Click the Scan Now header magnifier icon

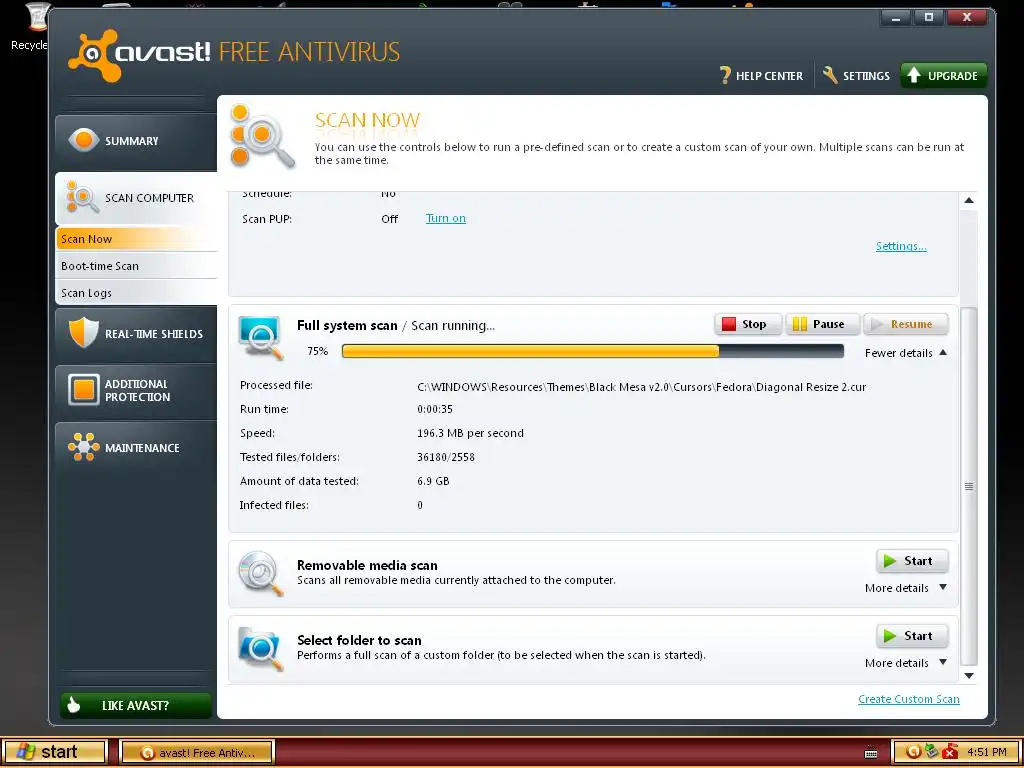click(262, 137)
